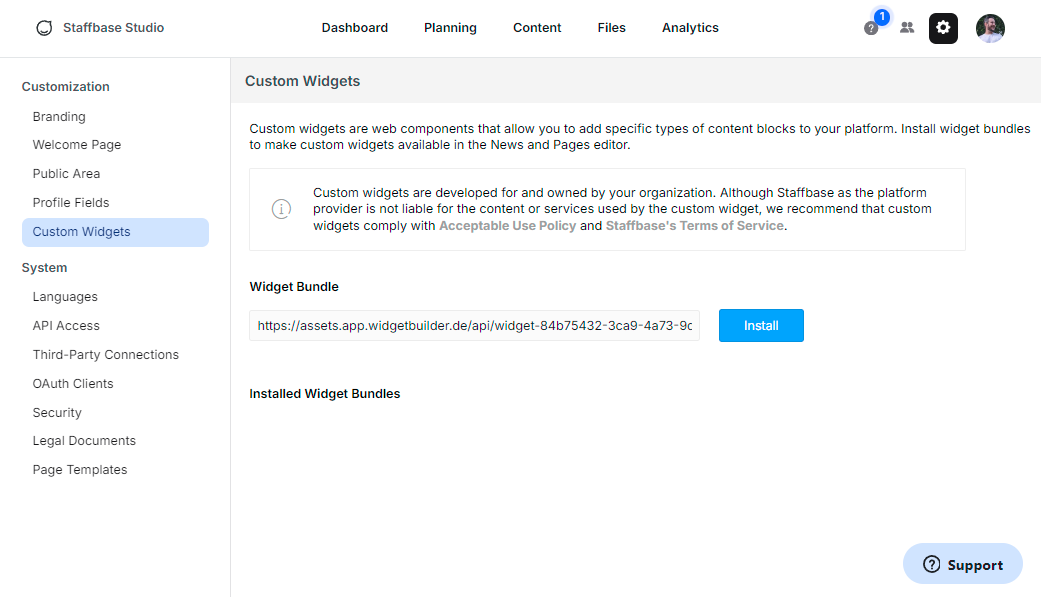Open the settings gear icon
Viewport: 1041px width, 597px height.
tap(943, 28)
